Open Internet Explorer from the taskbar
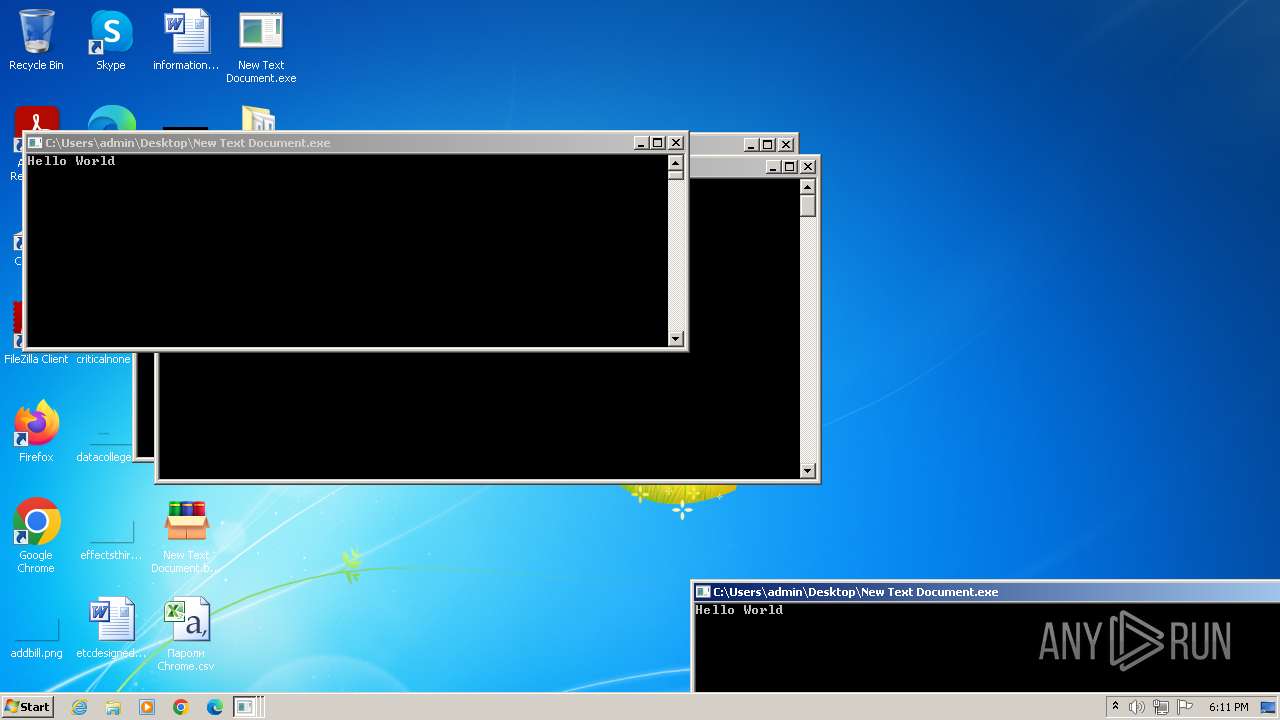This screenshot has width=1280, height=720. [79, 707]
